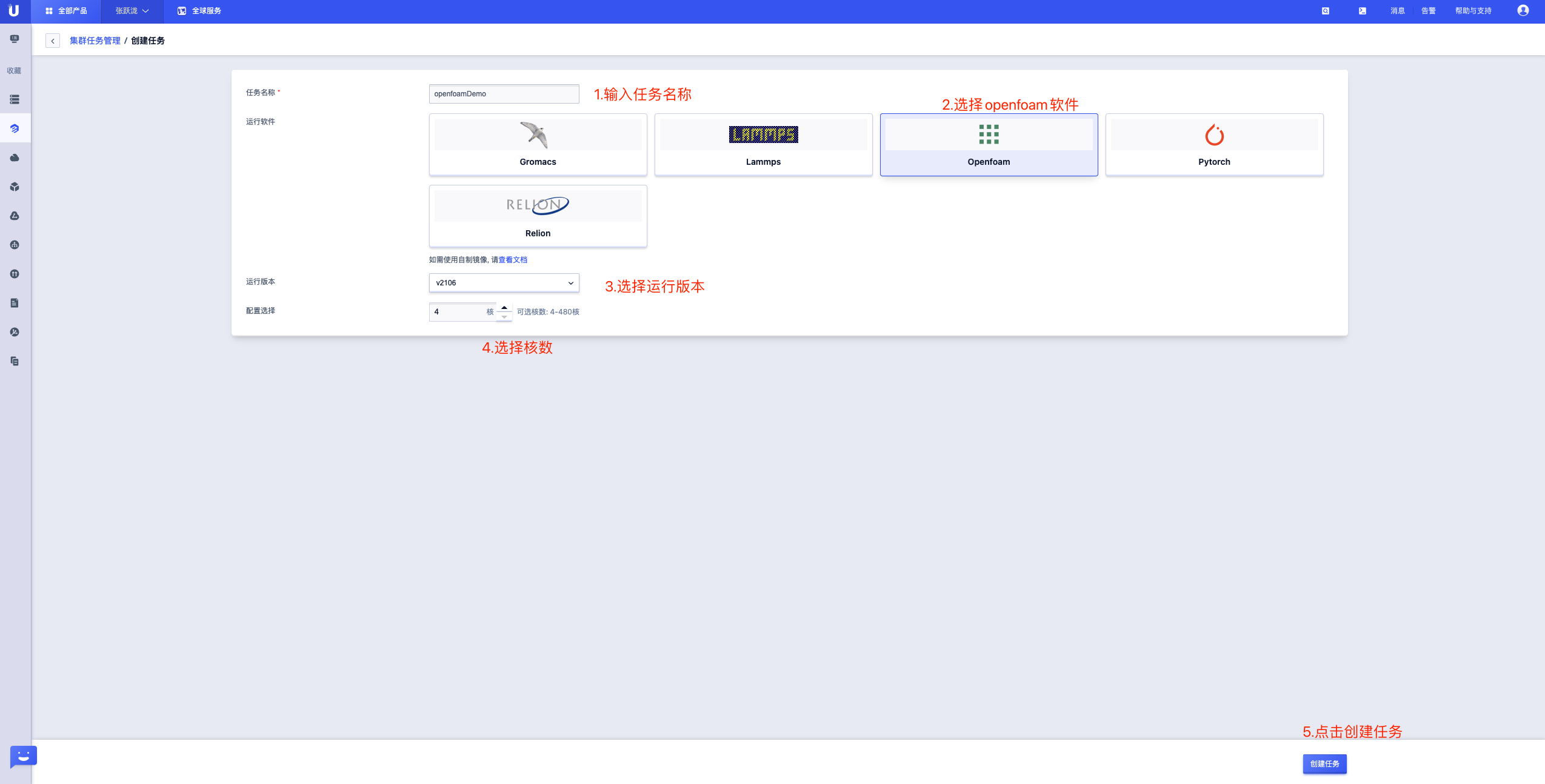The height and width of the screenshot is (784, 1545).
Task: Open the double-arrow circle icon in sidebar
Action: [x=15, y=274]
